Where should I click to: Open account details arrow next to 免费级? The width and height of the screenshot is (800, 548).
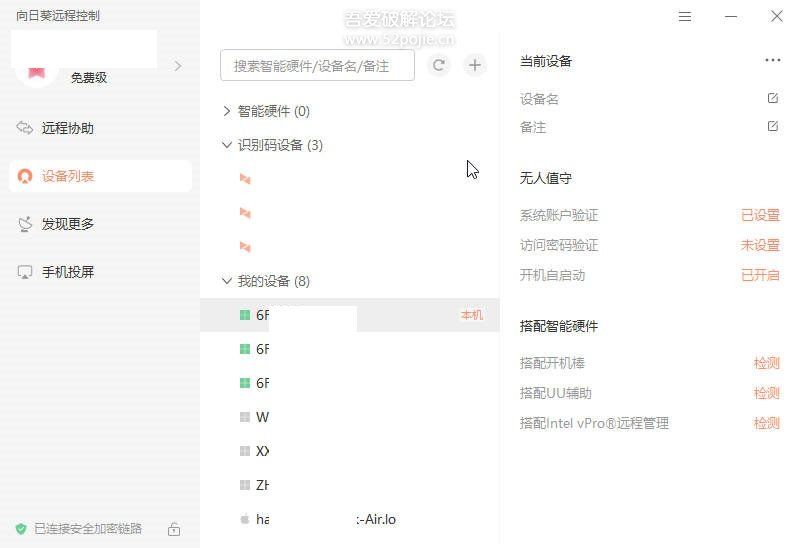(178, 66)
